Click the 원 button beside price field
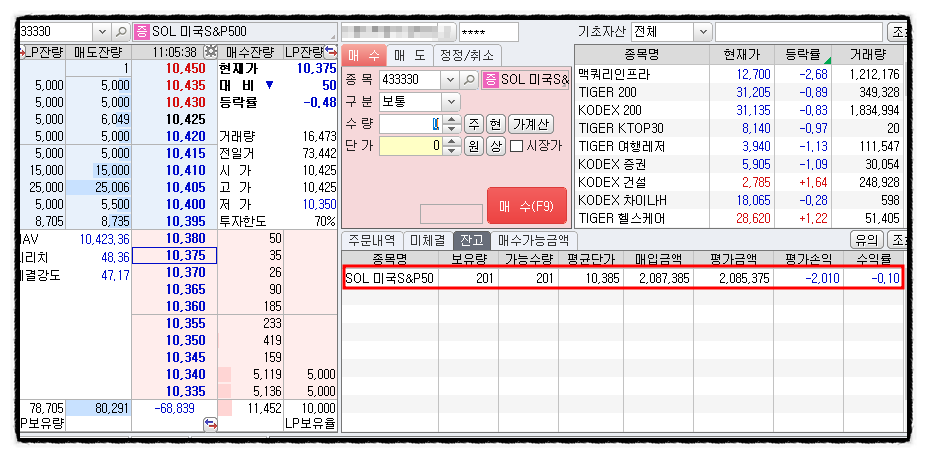This screenshot has width=927, height=458. click(473, 146)
